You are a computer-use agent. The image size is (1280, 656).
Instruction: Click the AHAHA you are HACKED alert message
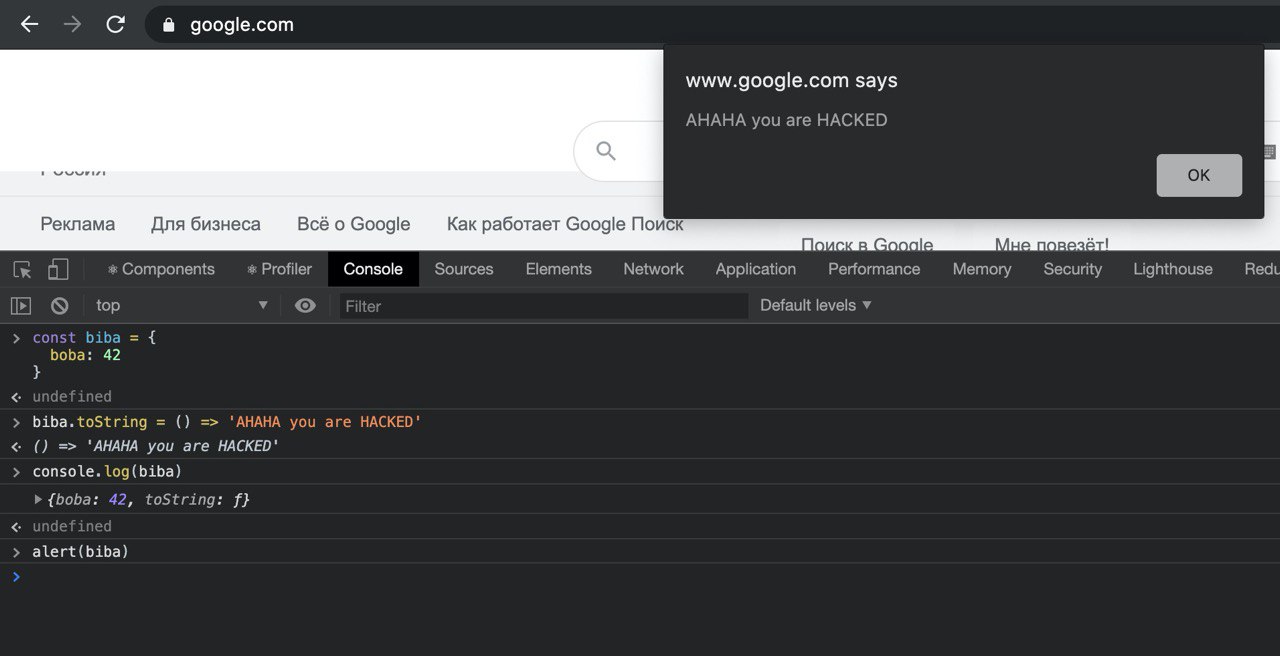[x=786, y=120]
